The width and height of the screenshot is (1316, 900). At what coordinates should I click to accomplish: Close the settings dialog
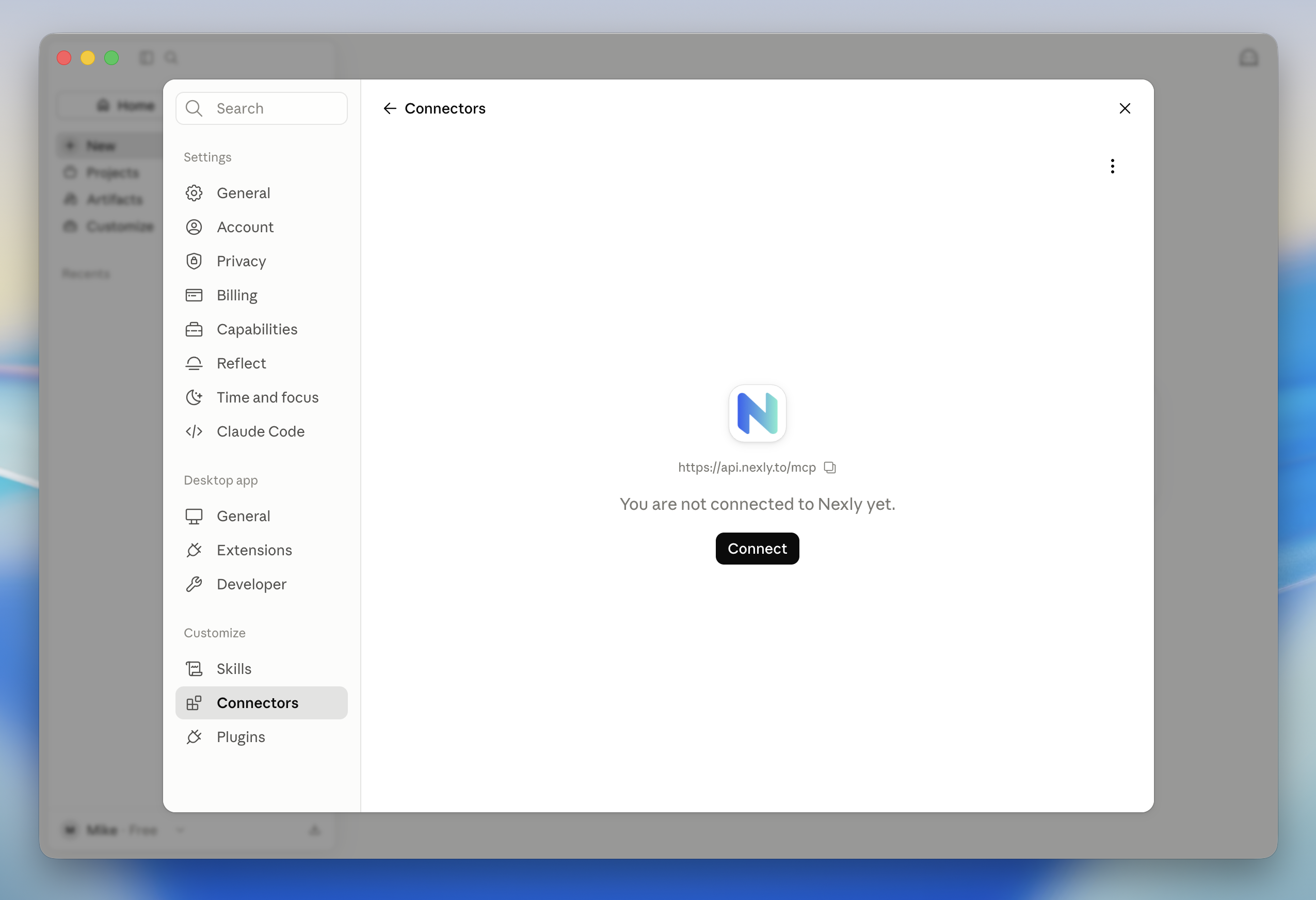[1125, 108]
